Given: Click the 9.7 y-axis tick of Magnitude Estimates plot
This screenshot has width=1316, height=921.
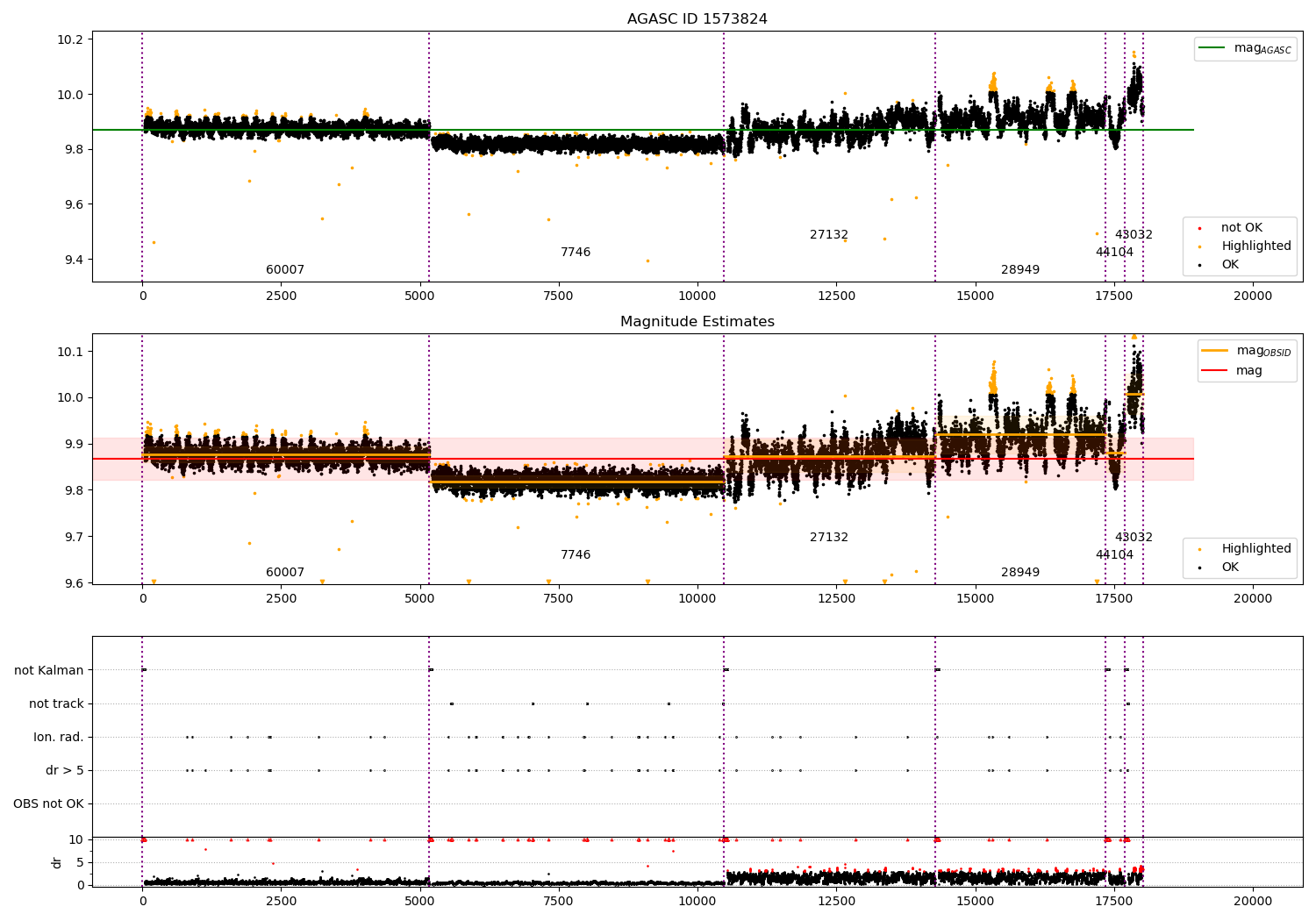Looking at the screenshot, I should (x=74, y=537).
